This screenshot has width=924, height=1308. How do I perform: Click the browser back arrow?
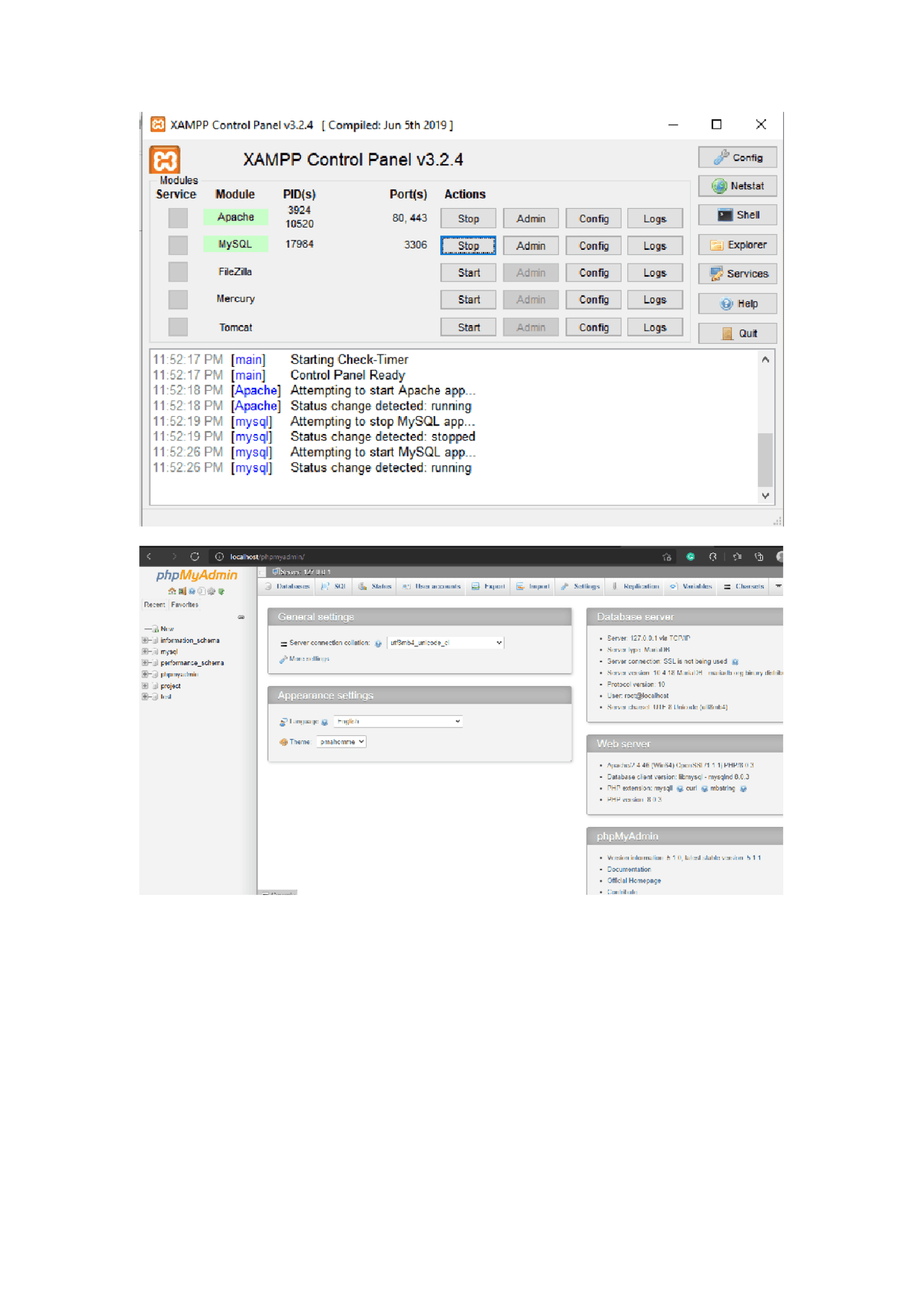149,557
